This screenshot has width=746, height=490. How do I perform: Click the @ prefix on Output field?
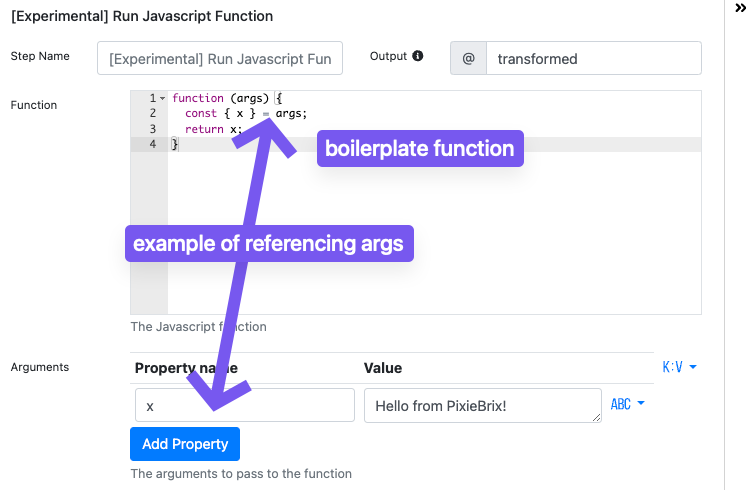click(468, 59)
